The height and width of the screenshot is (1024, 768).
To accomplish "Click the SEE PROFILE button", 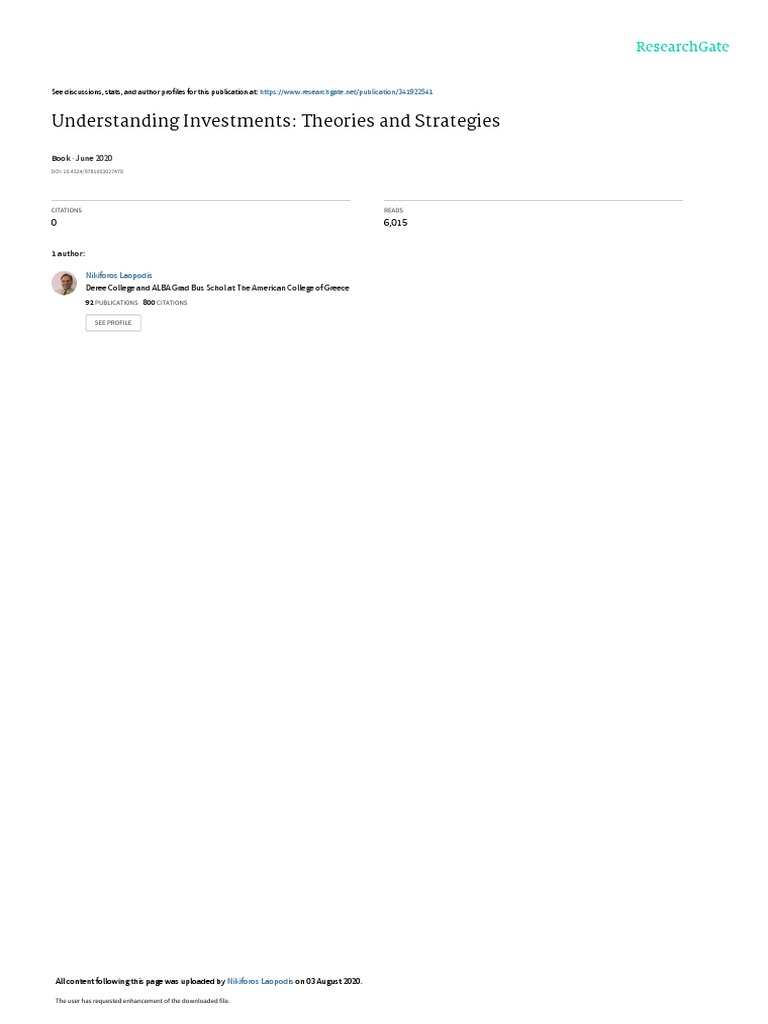I will (x=113, y=323).
